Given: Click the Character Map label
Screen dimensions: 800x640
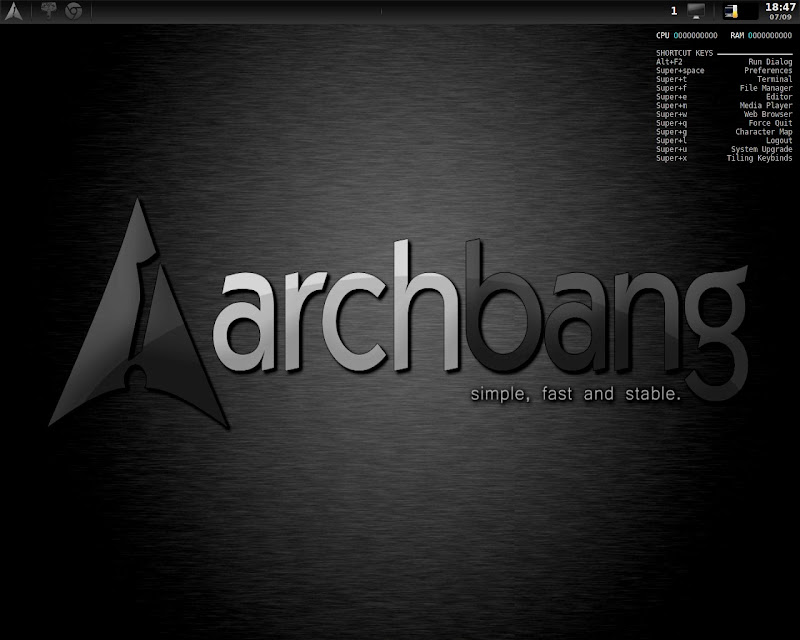Looking at the screenshot, I should point(764,132).
